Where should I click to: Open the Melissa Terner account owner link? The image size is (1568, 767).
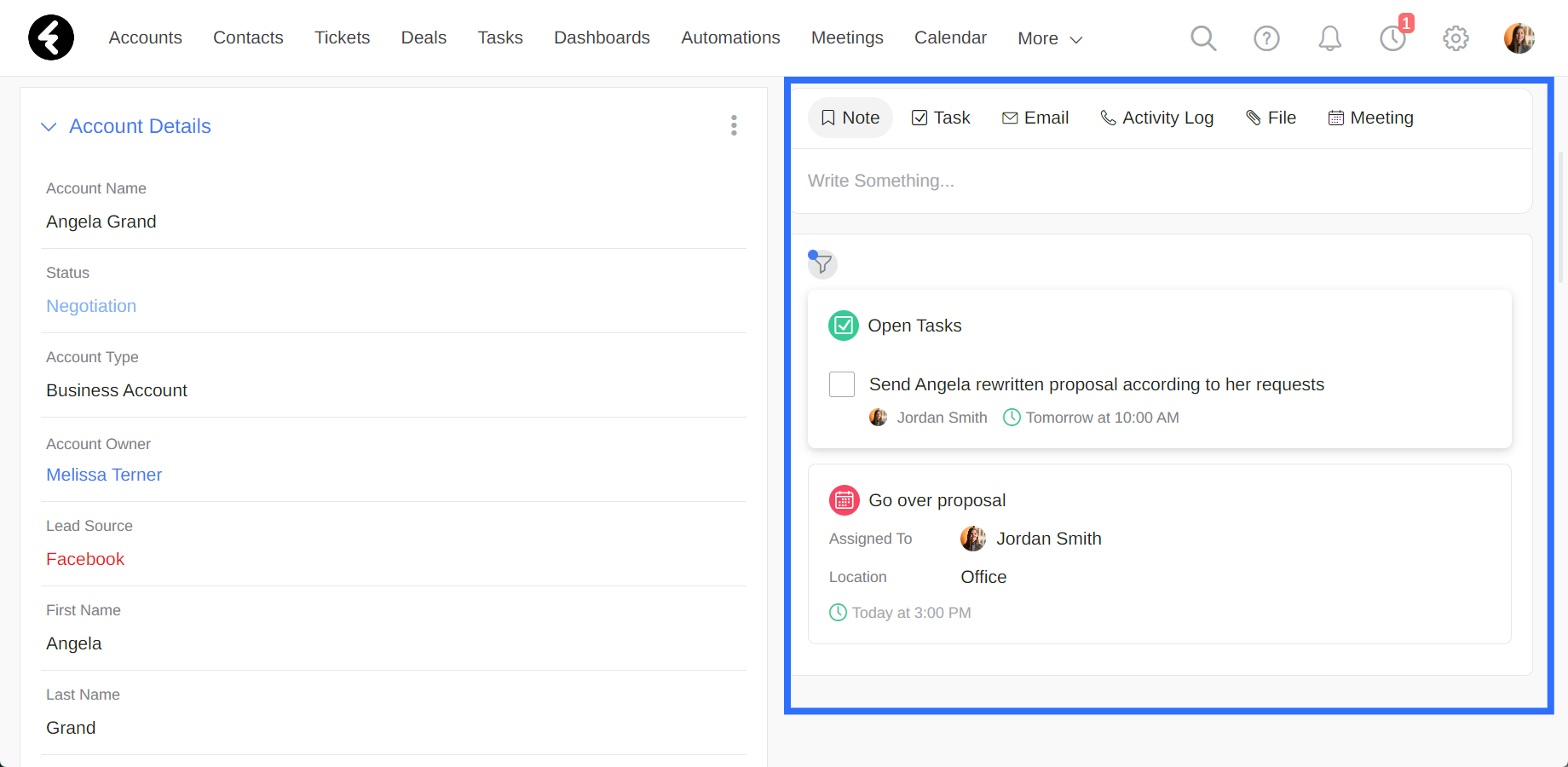point(104,475)
